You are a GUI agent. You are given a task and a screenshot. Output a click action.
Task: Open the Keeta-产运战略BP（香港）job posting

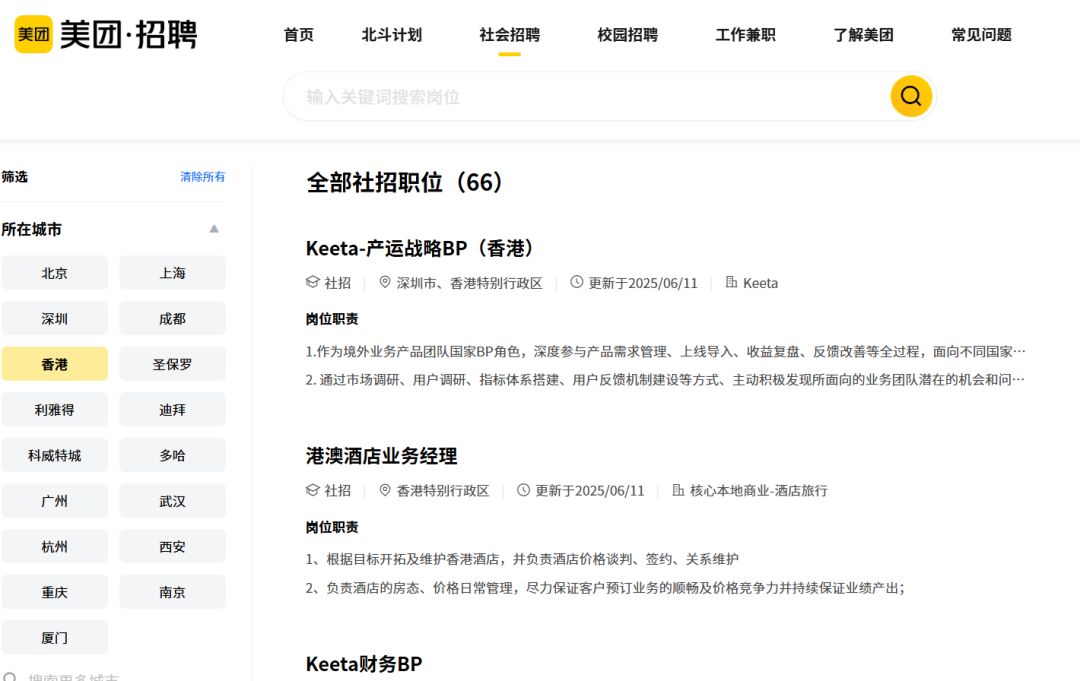tap(422, 248)
